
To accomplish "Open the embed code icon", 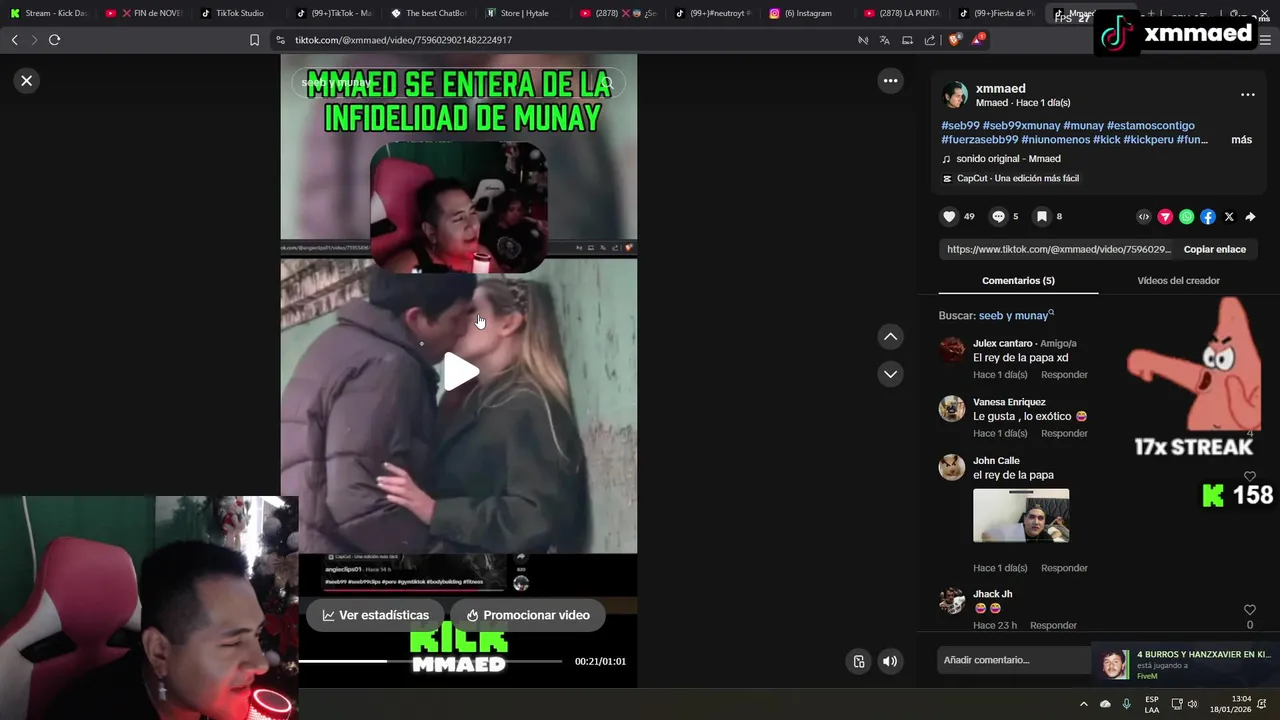I will (x=1144, y=216).
